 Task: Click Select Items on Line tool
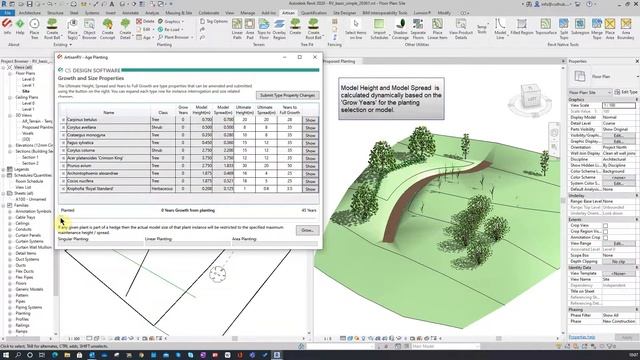click(x=356, y=29)
